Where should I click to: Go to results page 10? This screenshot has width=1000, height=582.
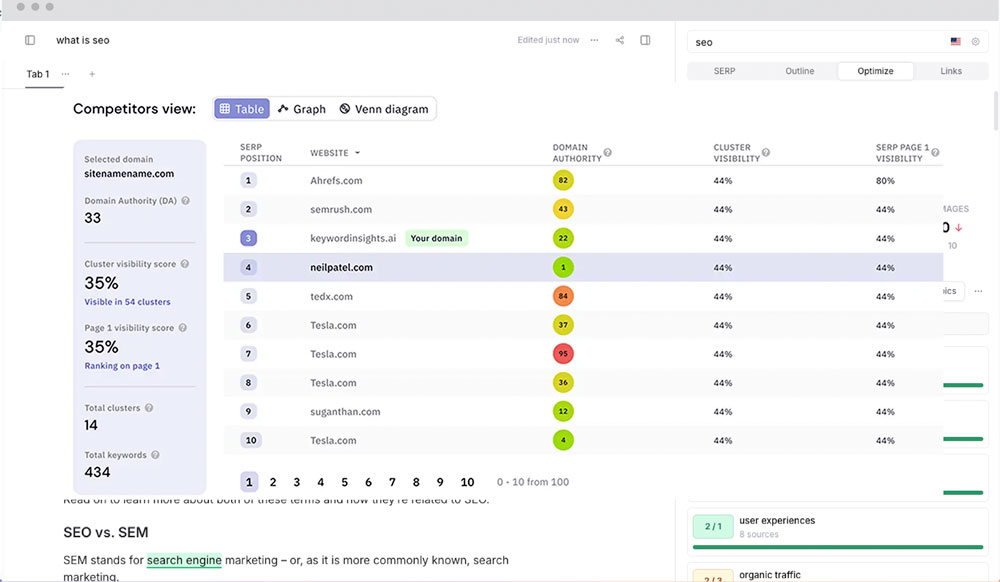click(x=467, y=482)
